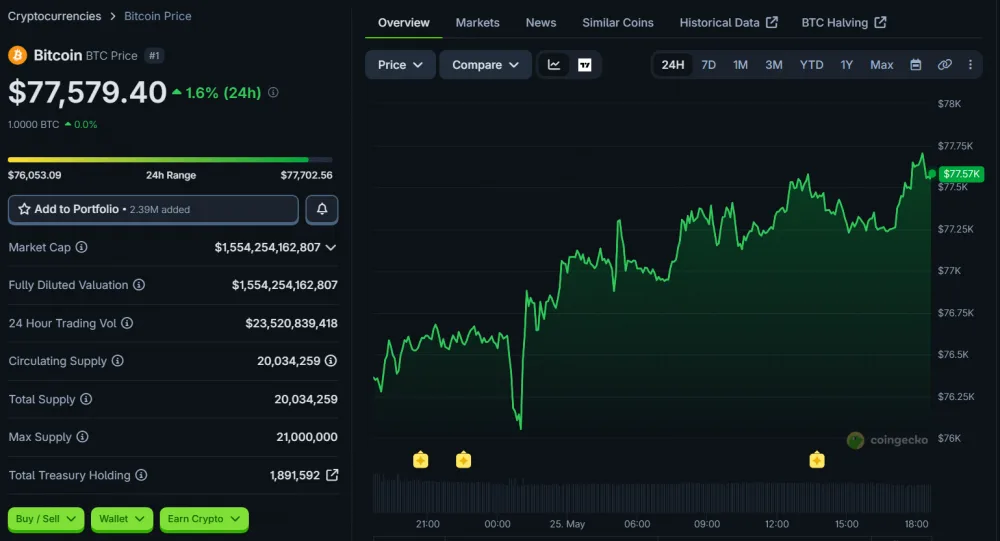
Task: Click the $77,579.40 price text
Action: point(87,92)
